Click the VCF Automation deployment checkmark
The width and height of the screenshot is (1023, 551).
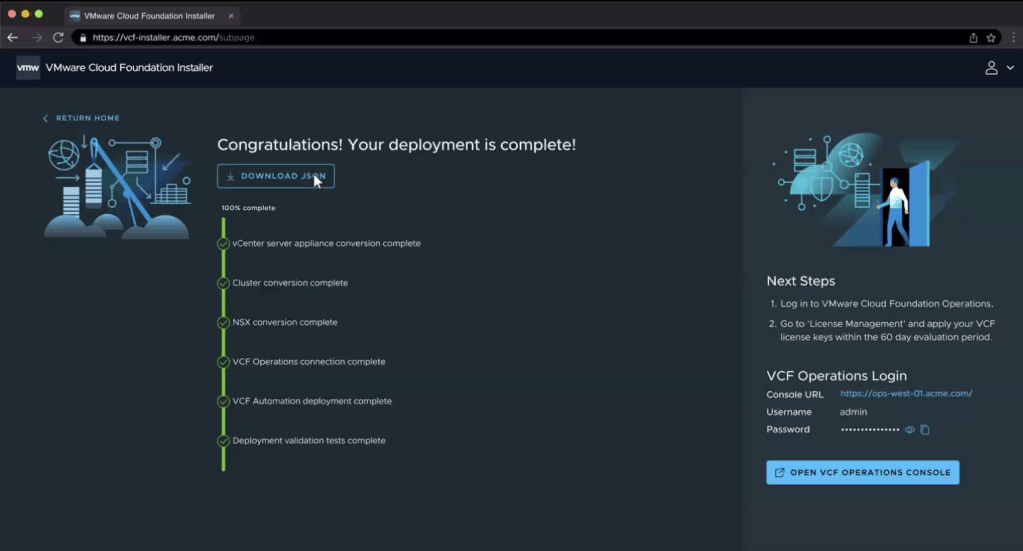(x=223, y=402)
